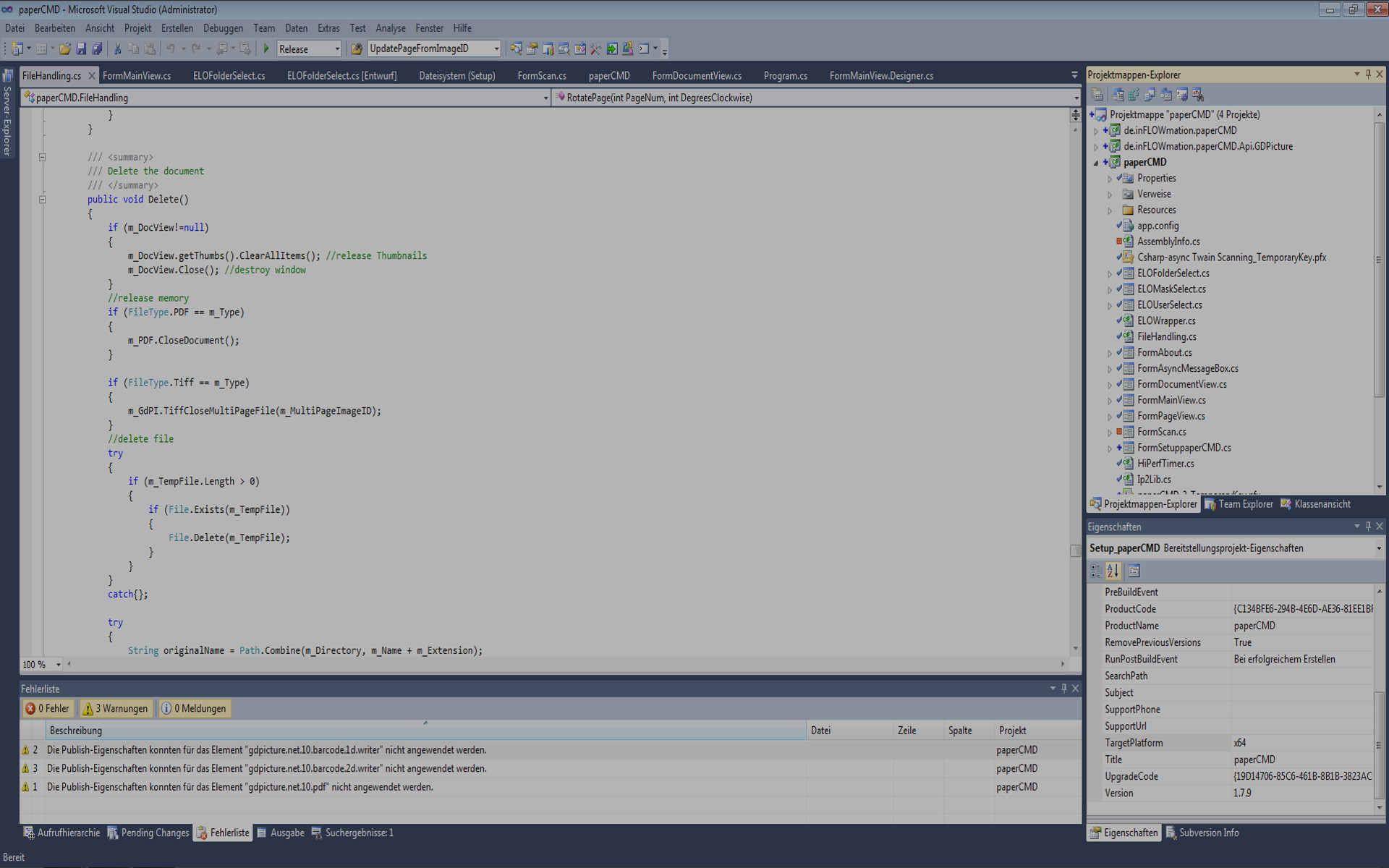Toggle auto-hide pin on Eigenschaften panel
The image size is (1389, 868).
(x=1368, y=526)
